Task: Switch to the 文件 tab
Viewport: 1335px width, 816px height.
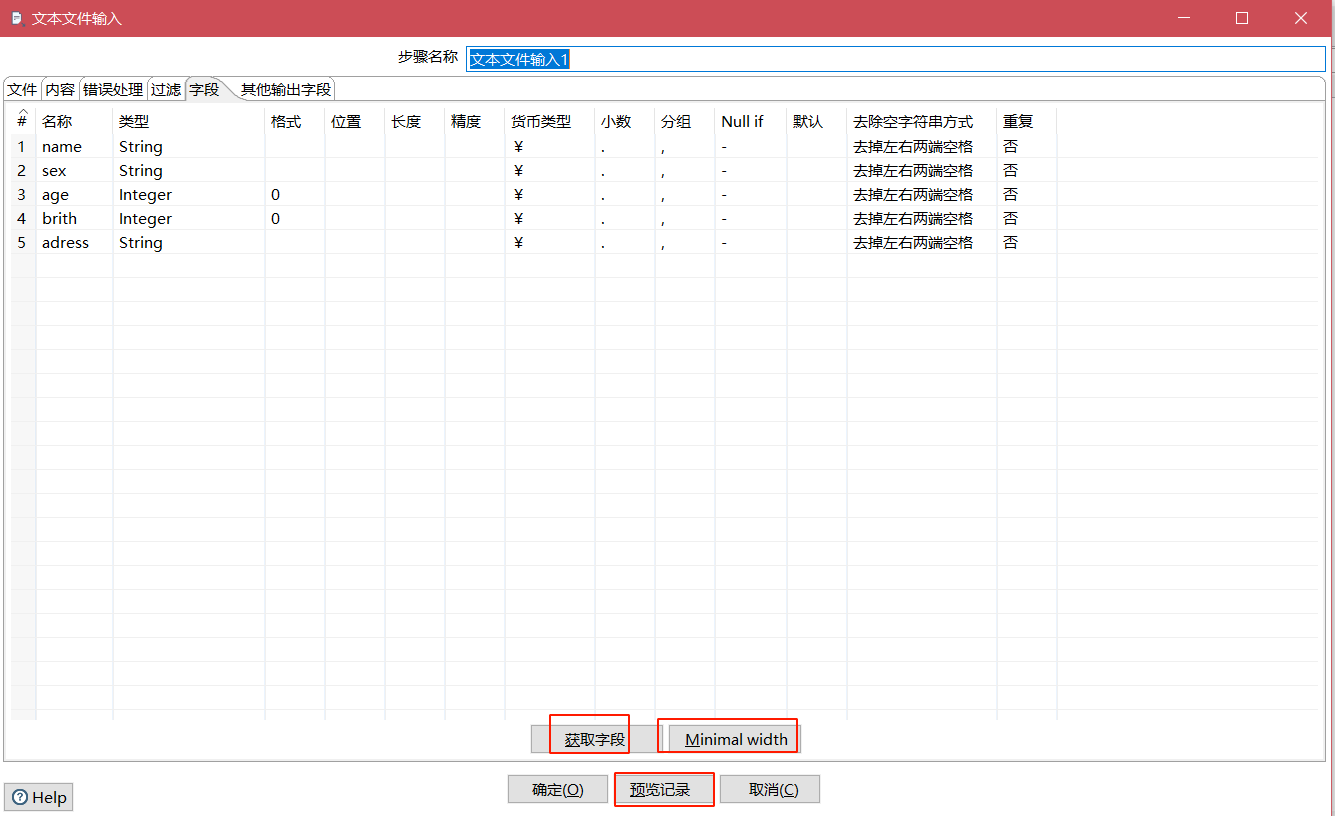Action: point(22,89)
